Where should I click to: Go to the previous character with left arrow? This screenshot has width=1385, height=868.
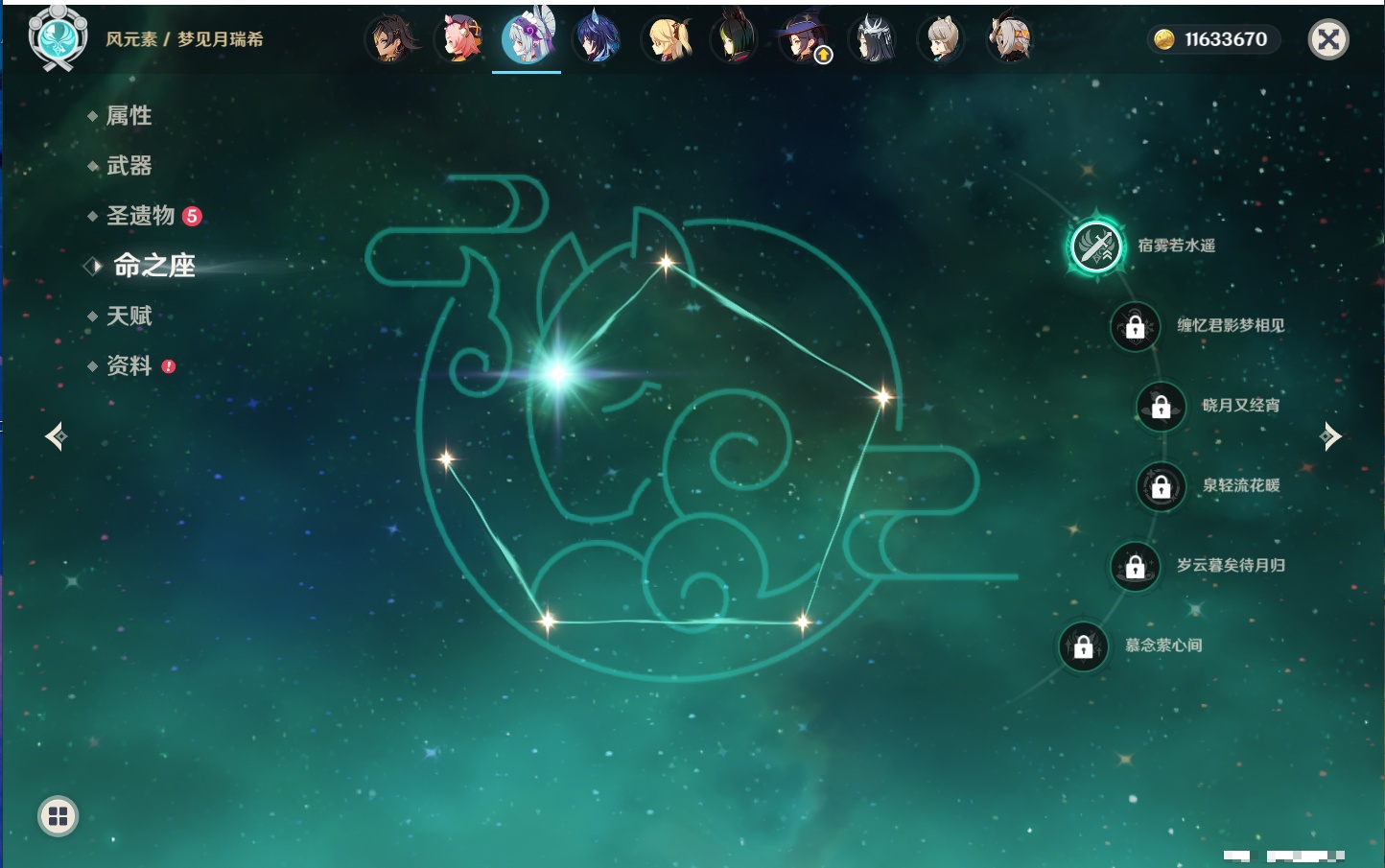pyautogui.click(x=56, y=436)
